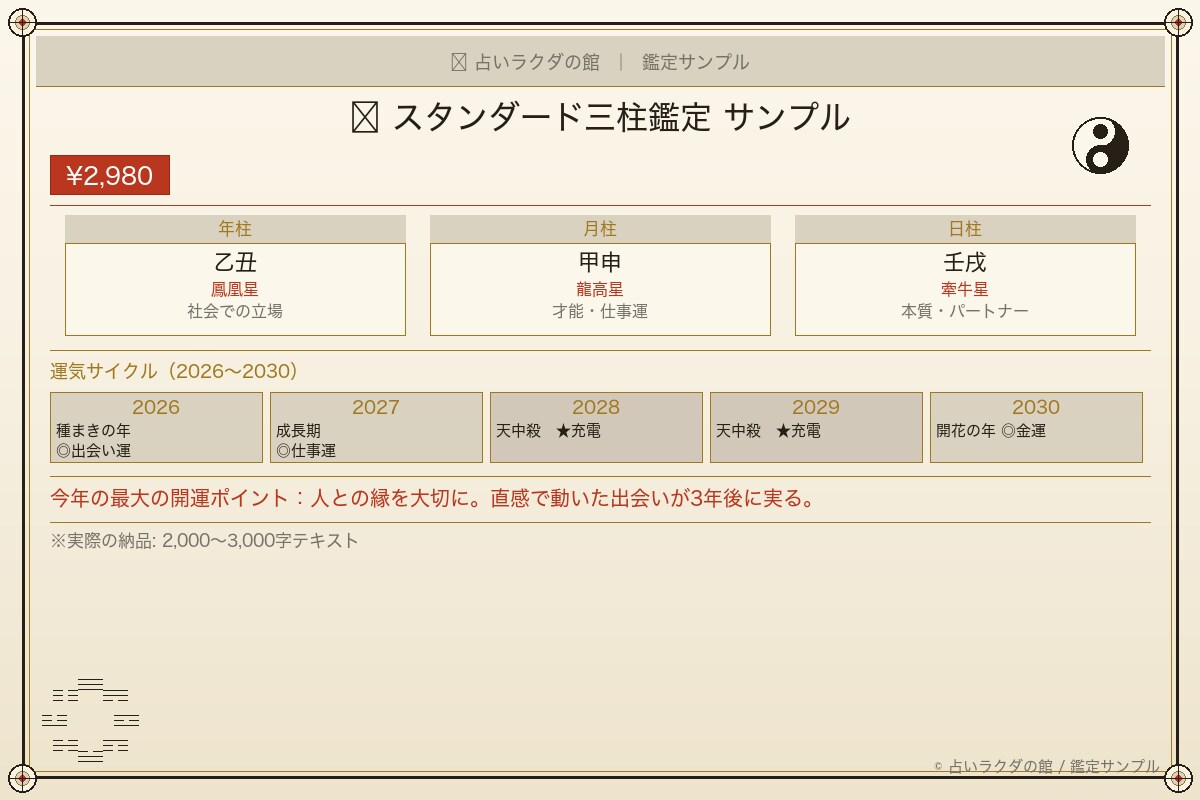The image size is (1200, 800).
Task: Click the 才能・仕事運 description
Action: [600, 311]
